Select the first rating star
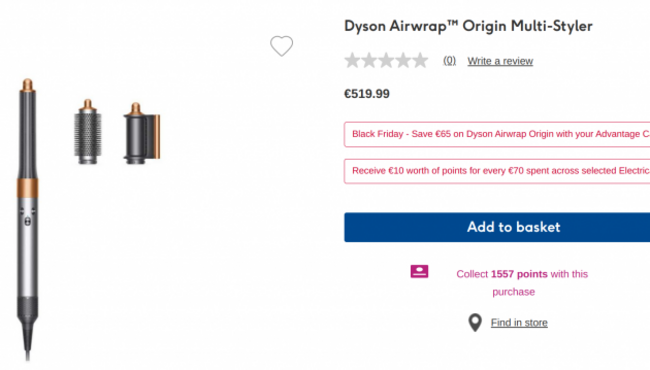This screenshot has width=650, height=370. [352, 60]
